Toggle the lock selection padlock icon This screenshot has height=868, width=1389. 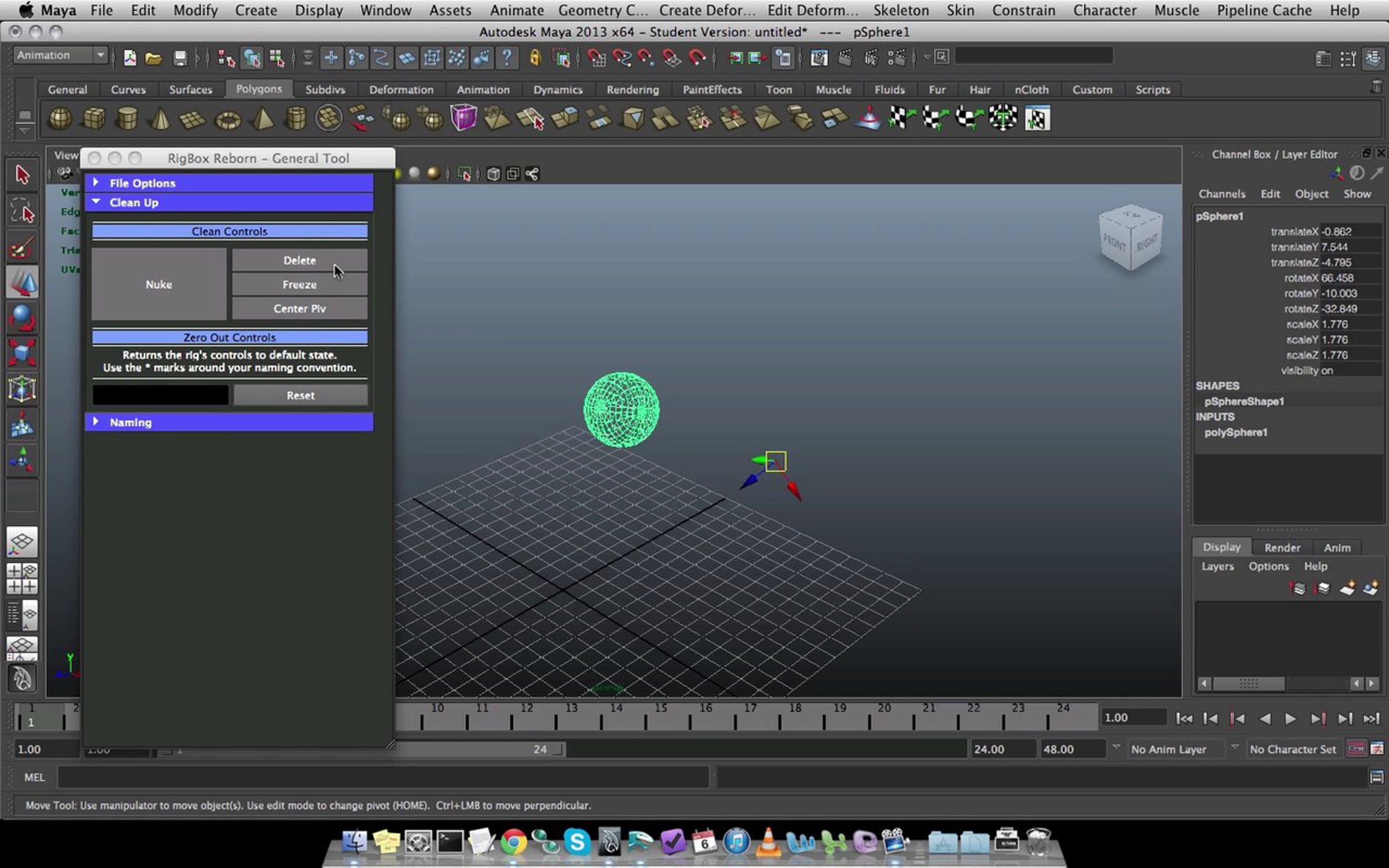pyautogui.click(x=535, y=57)
